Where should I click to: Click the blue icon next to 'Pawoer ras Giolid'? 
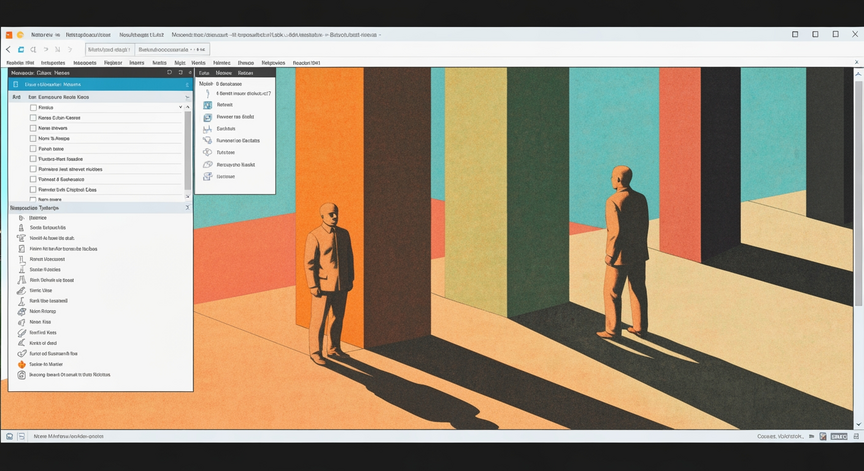coord(207,117)
